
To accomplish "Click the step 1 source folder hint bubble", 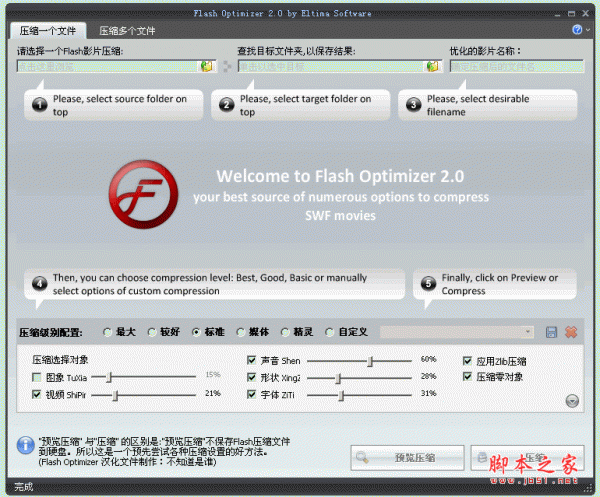I will pyautogui.click(x=114, y=105).
